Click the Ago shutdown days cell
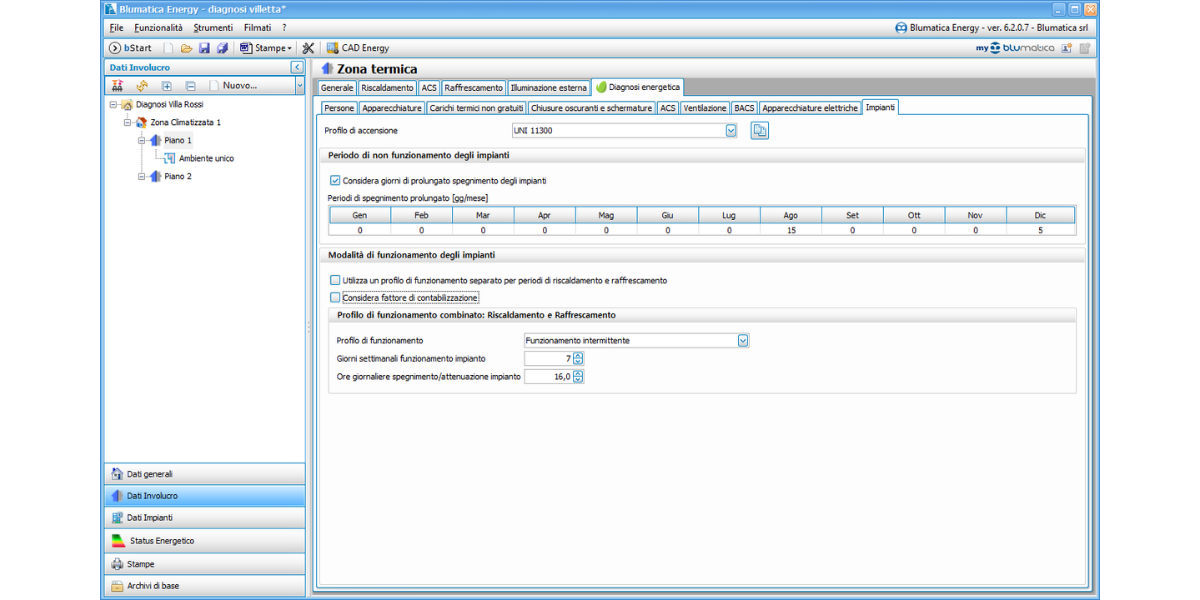The image size is (1200, 600). (790, 230)
